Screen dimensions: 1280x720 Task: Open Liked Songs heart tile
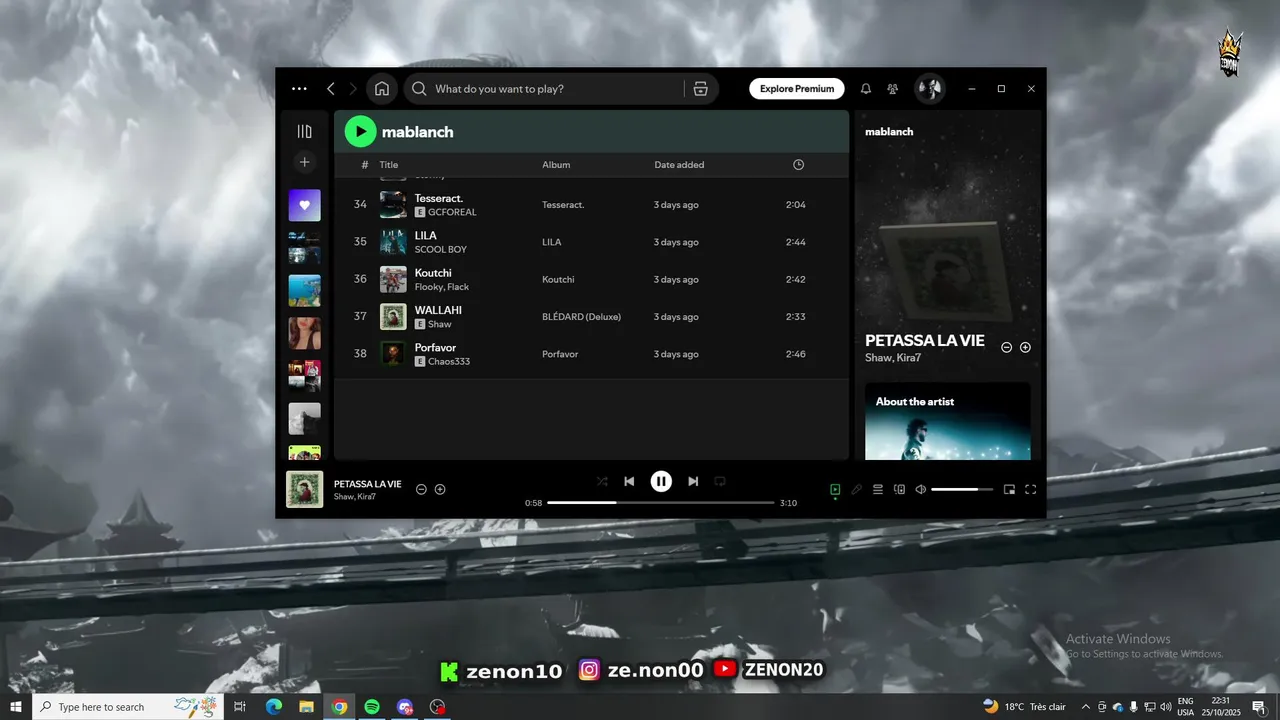(305, 205)
